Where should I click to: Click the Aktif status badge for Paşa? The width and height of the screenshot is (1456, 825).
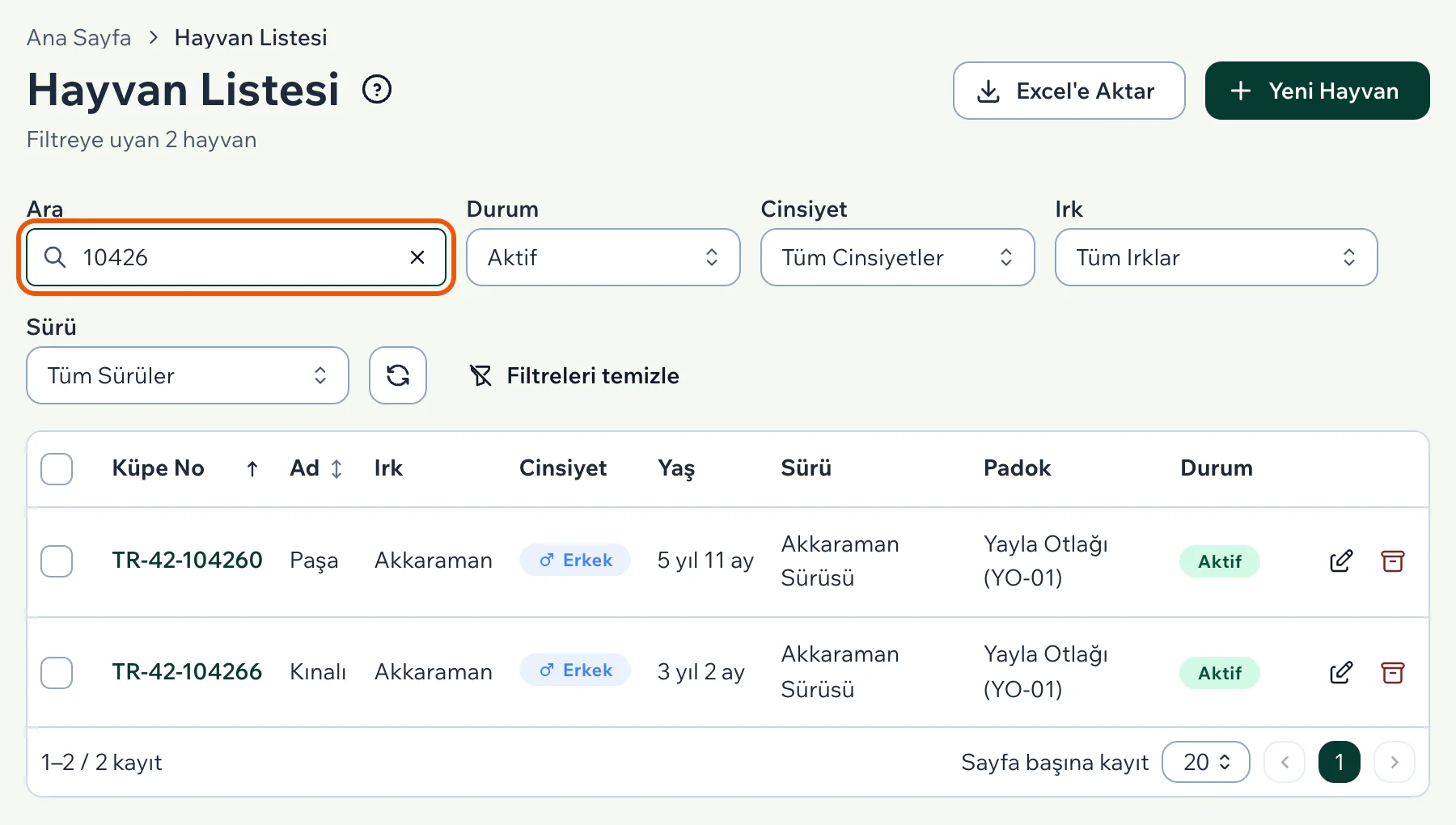click(1220, 561)
